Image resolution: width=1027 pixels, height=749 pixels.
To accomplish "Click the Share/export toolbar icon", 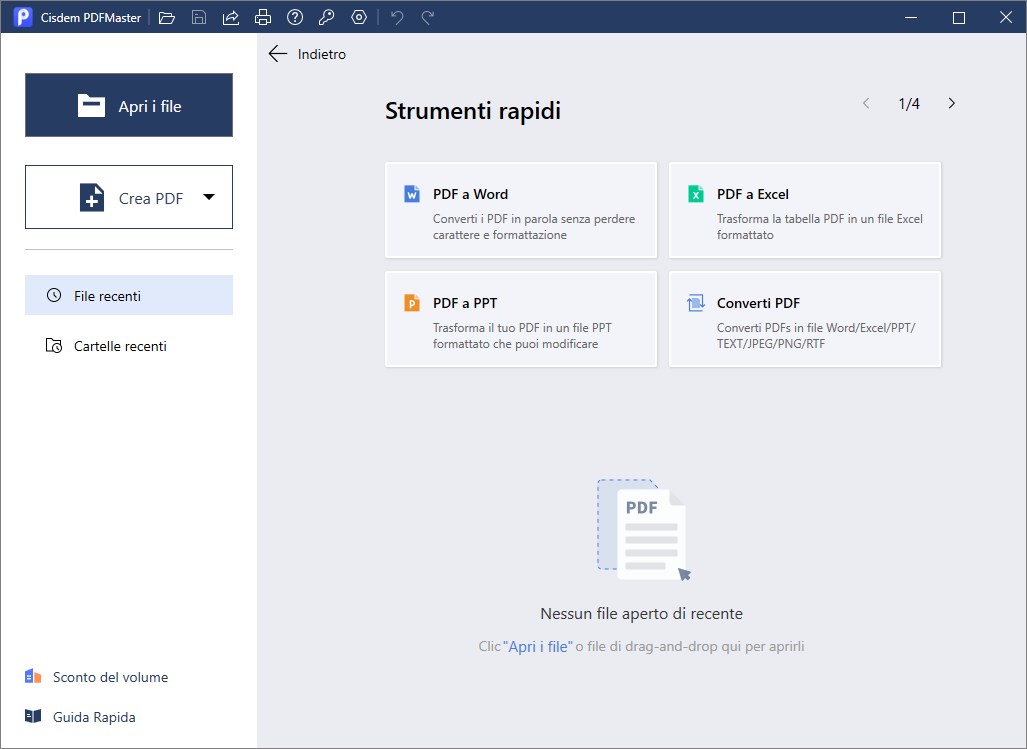I will pos(230,16).
